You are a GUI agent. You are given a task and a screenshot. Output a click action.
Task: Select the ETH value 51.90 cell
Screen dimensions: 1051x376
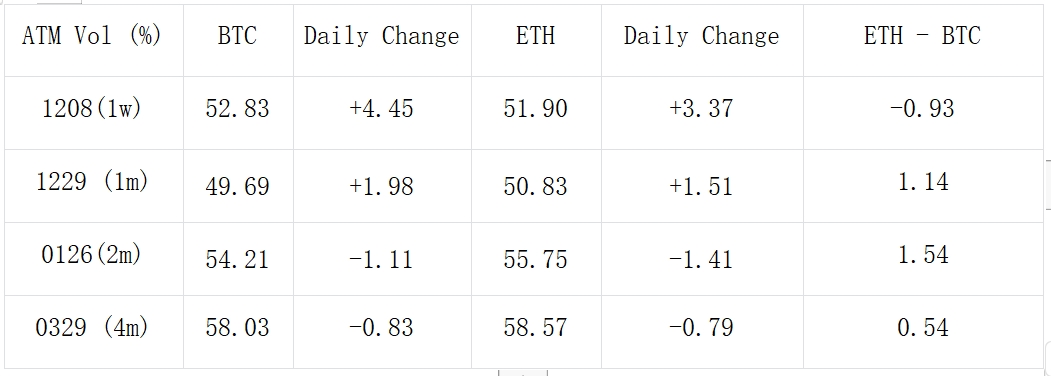click(x=536, y=113)
